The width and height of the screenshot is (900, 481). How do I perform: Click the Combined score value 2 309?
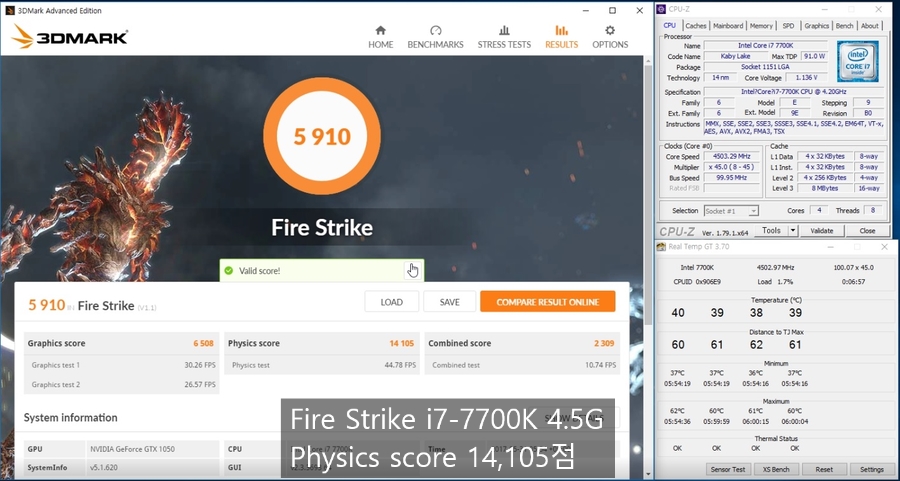pyautogui.click(x=604, y=343)
